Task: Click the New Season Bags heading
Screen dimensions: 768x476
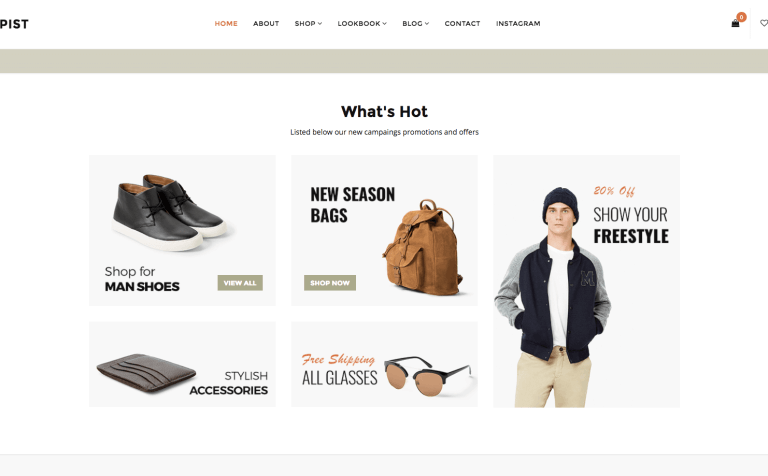Action: [353, 205]
